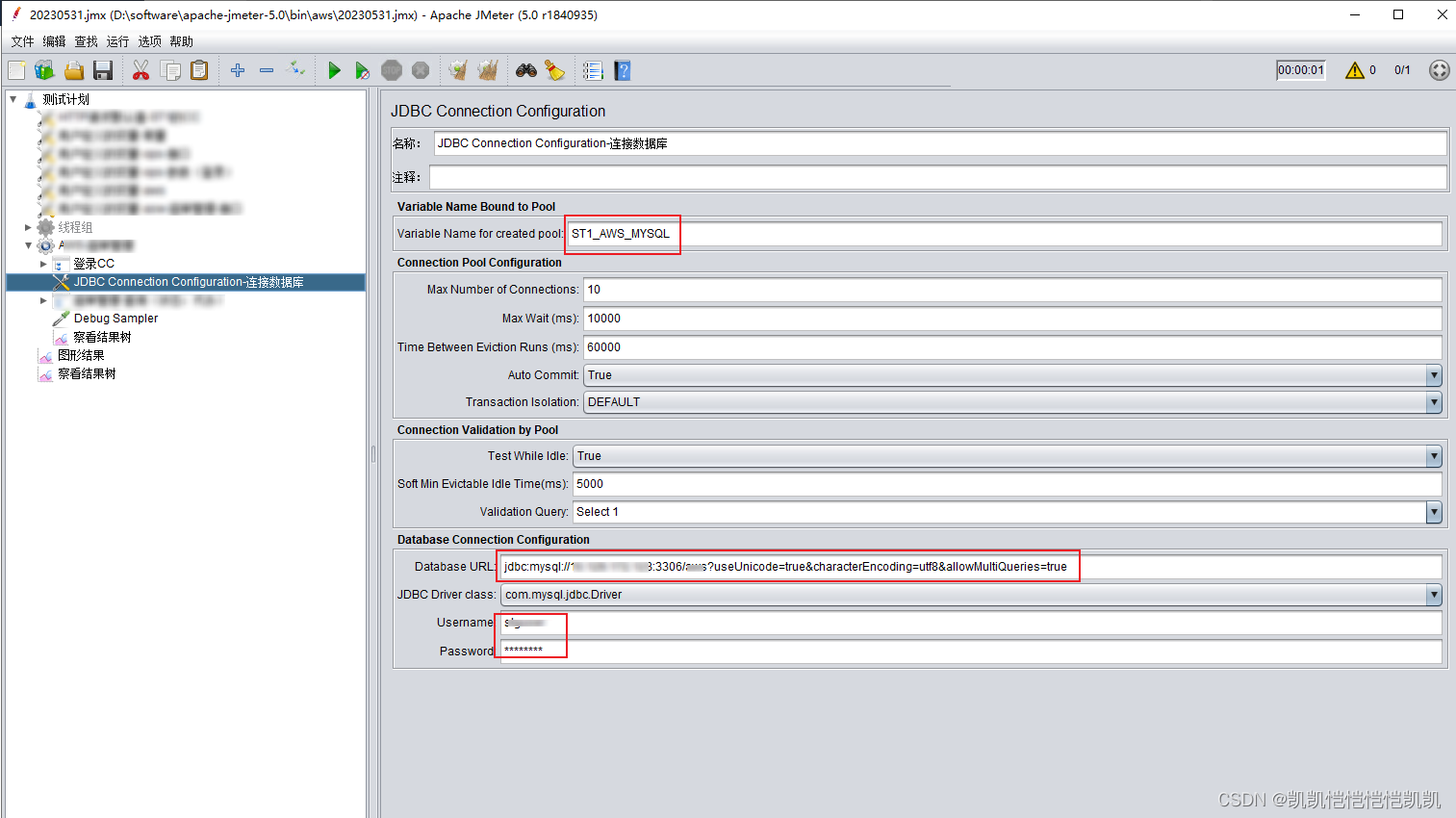Screen dimensions: 1456x818
Task: Click the Variable Name for created pool field
Action: point(1005,234)
